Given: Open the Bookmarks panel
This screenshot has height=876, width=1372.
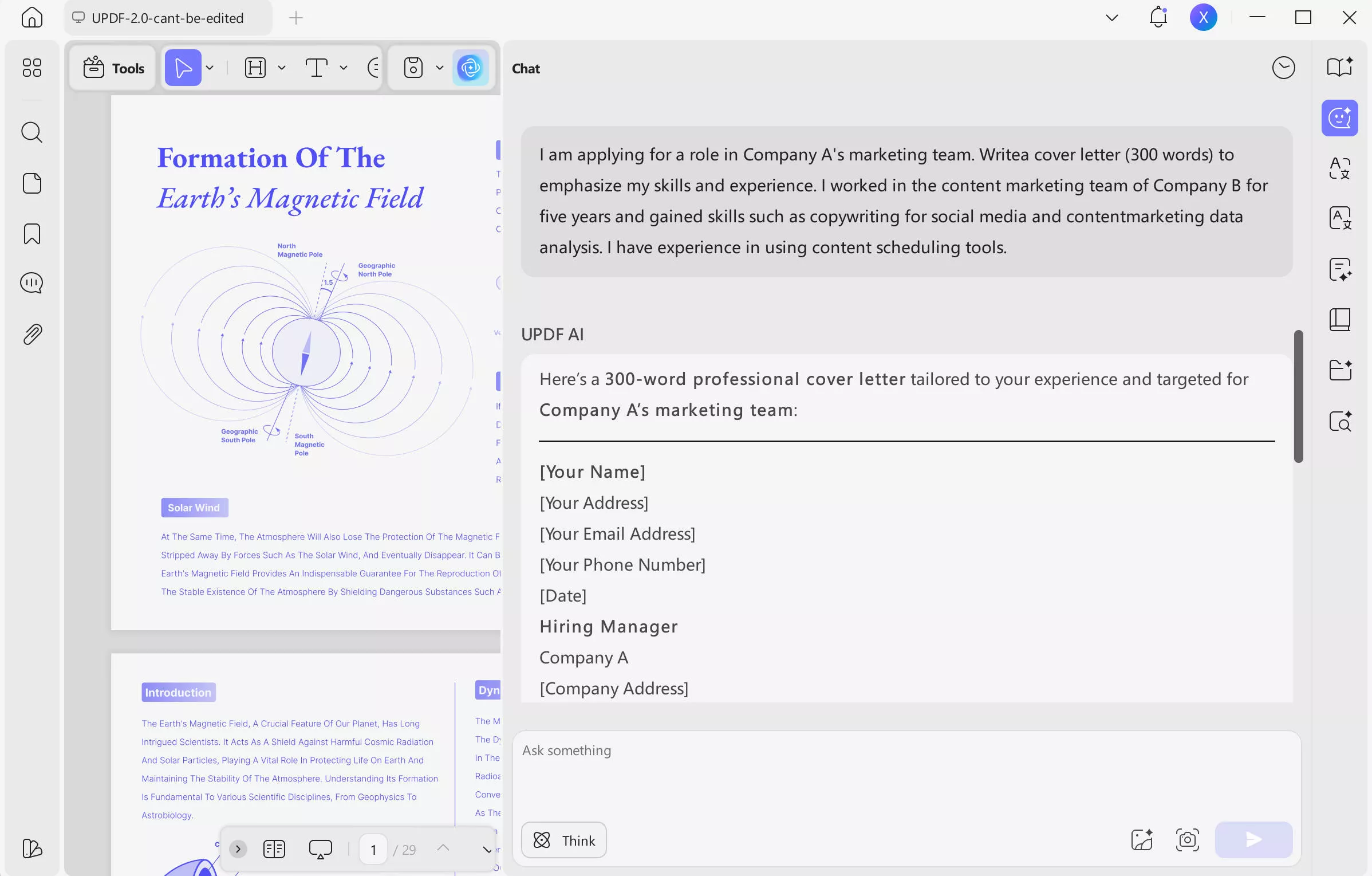Looking at the screenshot, I should click(x=31, y=234).
